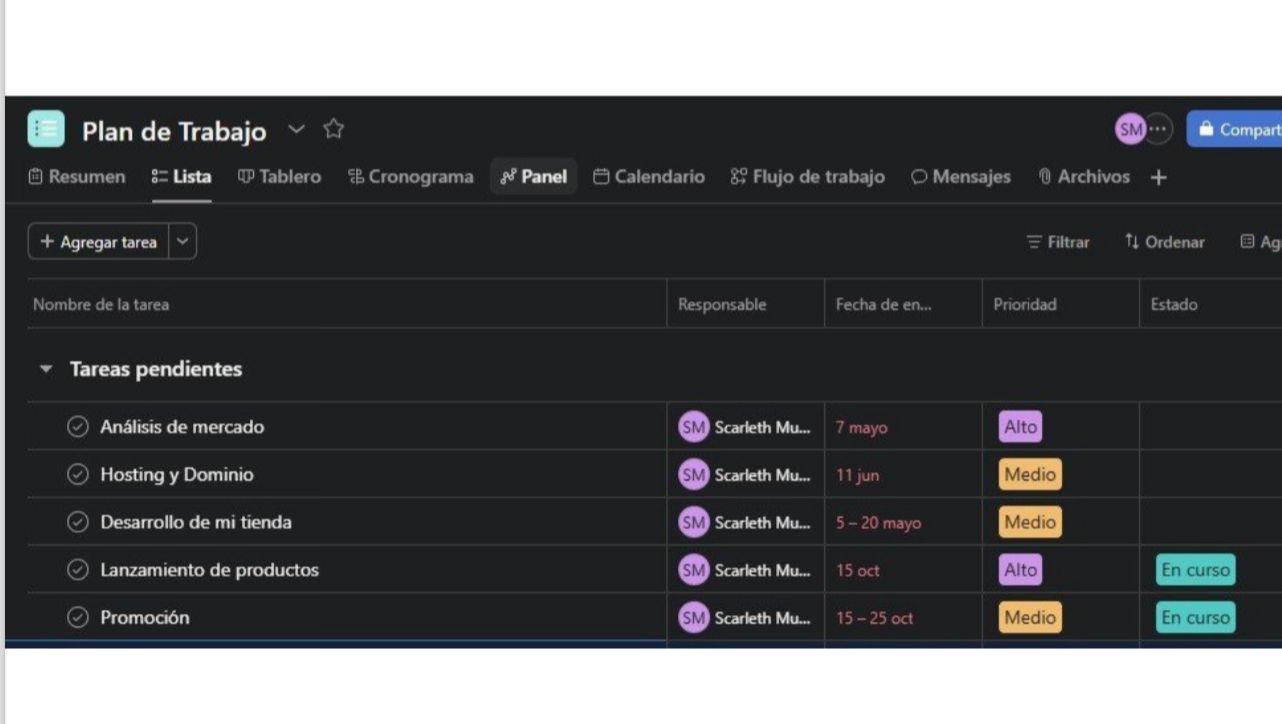Mark Promoción task as complete
Image resolution: width=1282 pixels, height=724 pixels.
[78, 618]
